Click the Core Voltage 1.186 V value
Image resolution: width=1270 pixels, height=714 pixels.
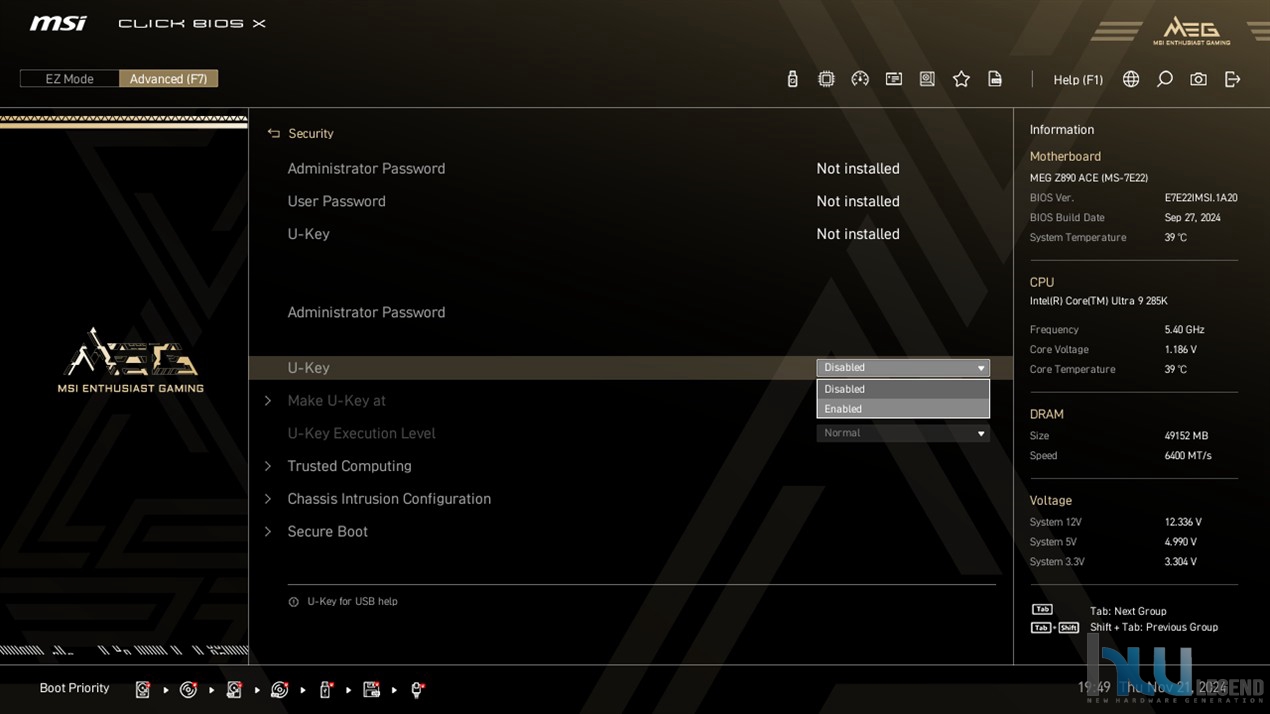tap(1181, 350)
